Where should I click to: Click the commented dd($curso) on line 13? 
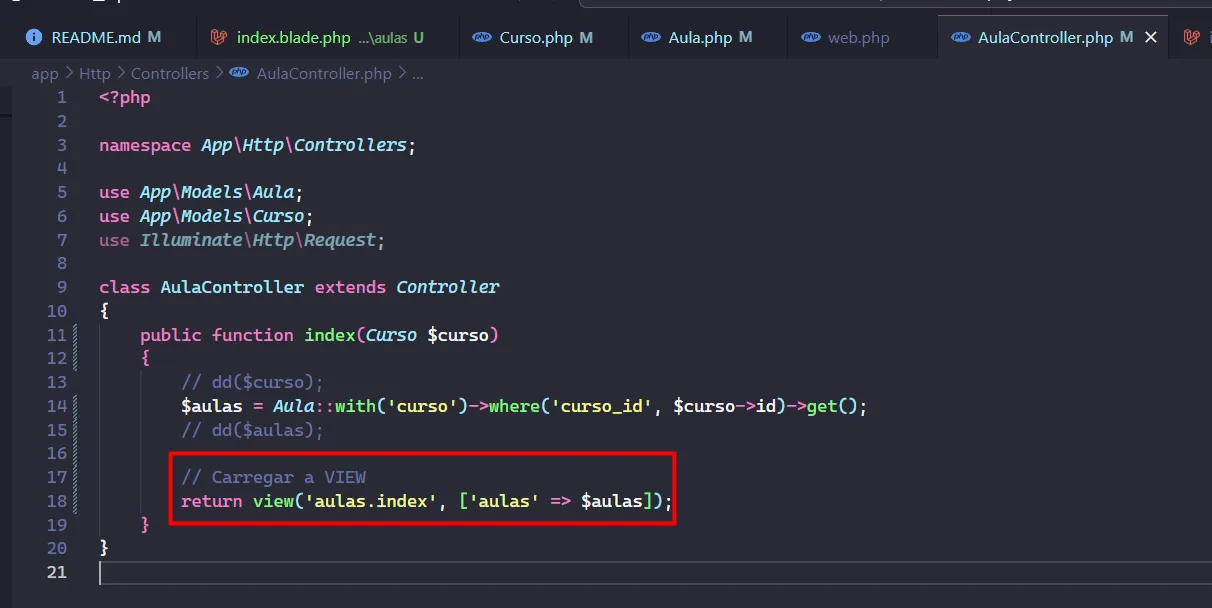[252, 382]
